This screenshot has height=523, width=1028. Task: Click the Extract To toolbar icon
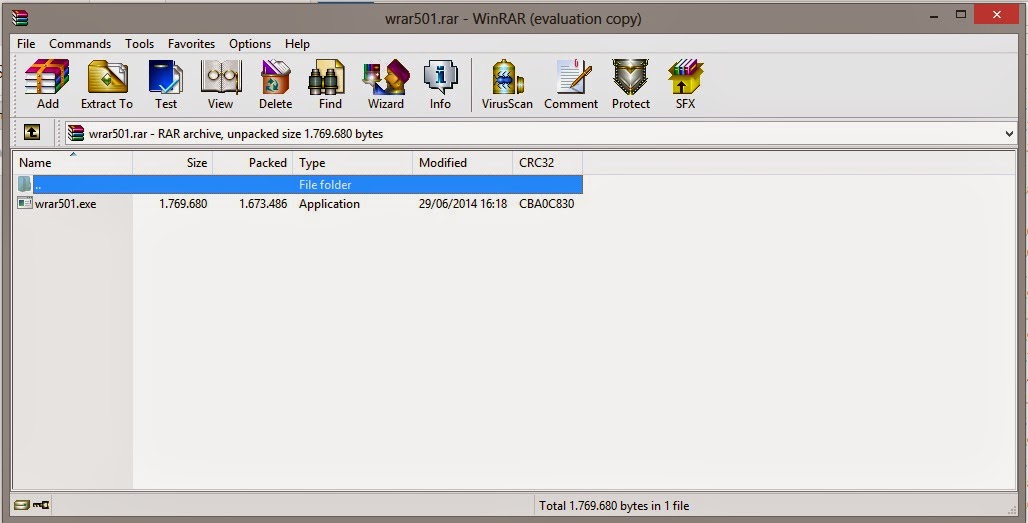pyautogui.click(x=107, y=84)
